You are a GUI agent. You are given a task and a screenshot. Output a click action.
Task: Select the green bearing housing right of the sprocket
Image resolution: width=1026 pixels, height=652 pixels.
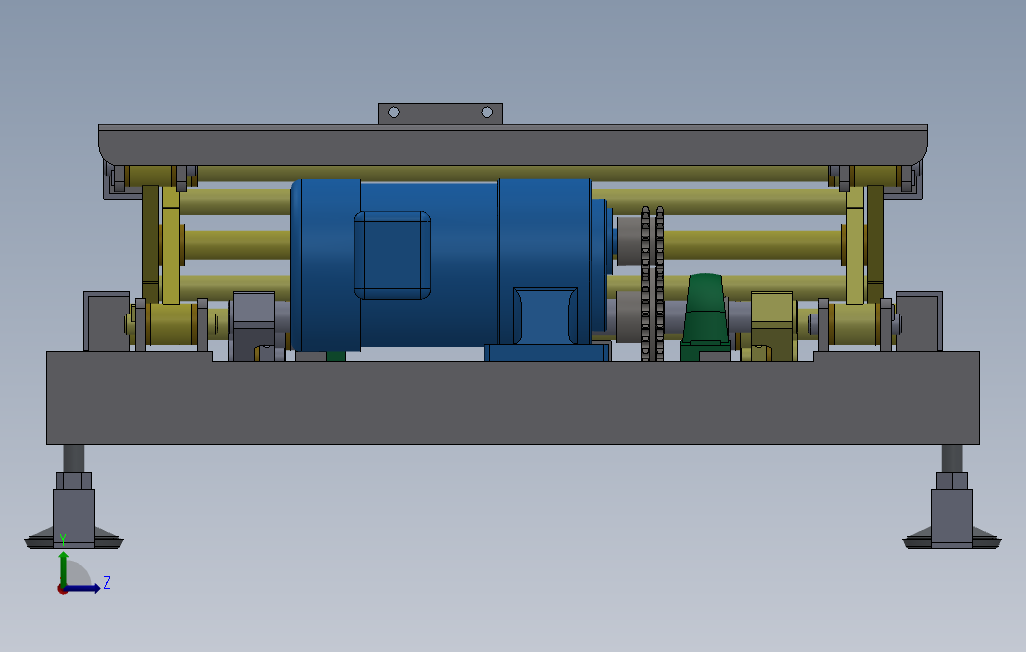pyautogui.click(x=705, y=317)
